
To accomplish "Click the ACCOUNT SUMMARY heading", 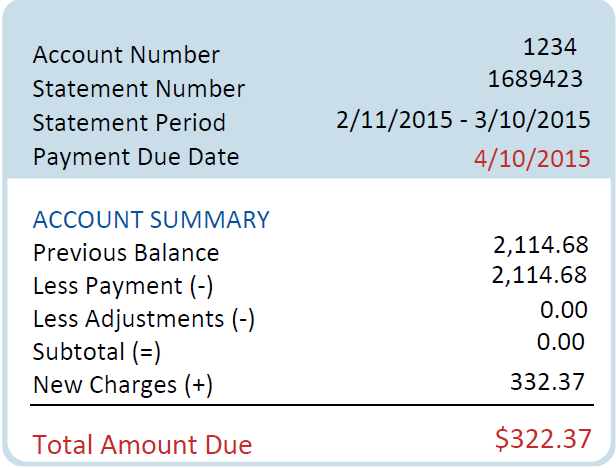I will coord(151,219).
